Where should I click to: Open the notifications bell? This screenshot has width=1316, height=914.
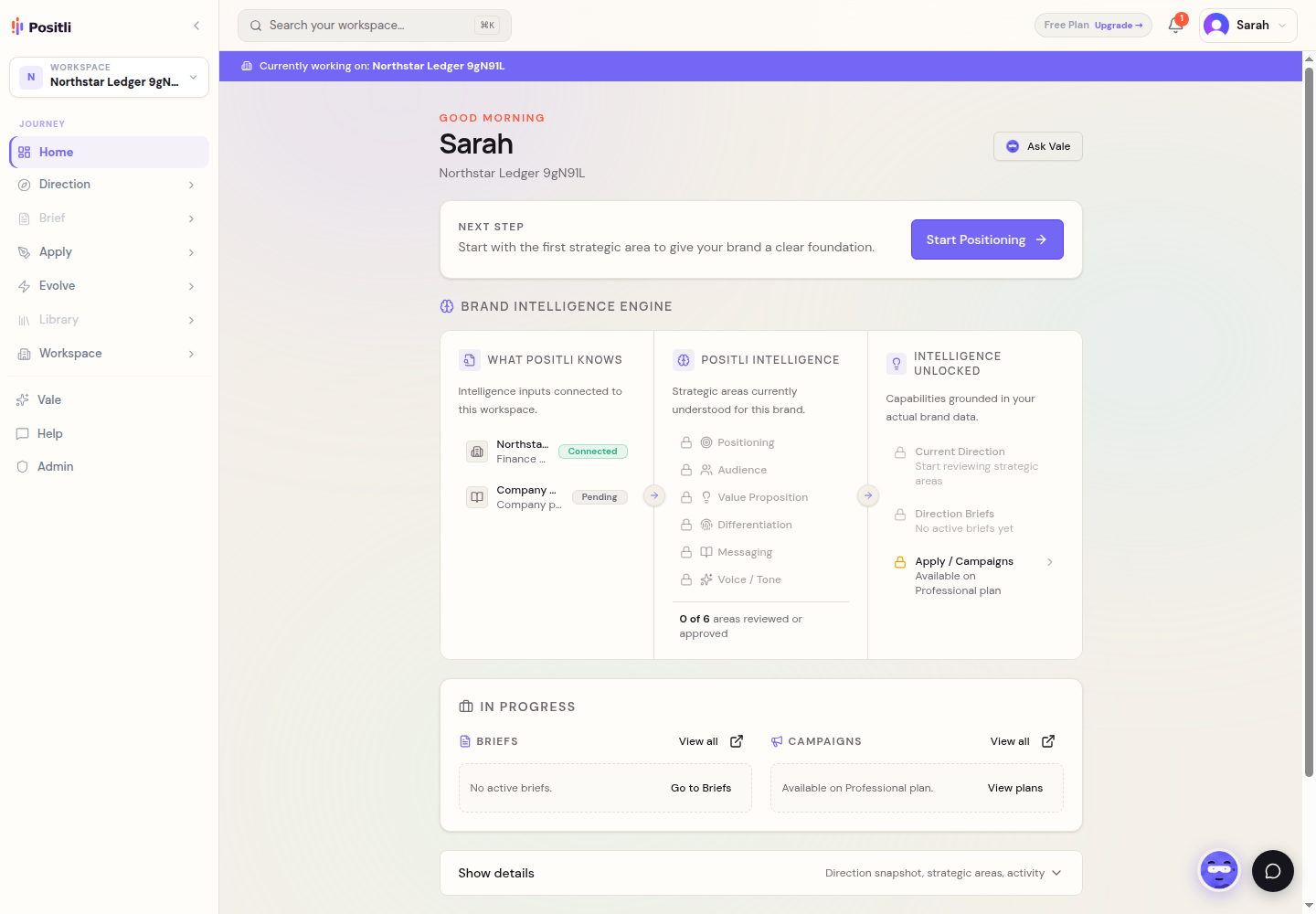pos(1176,25)
